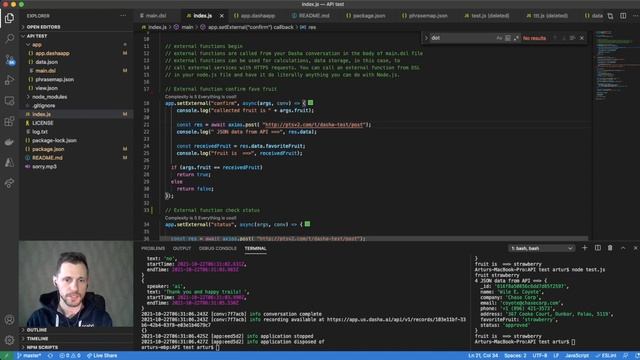Split the editor to the right
This screenshot has height=360, width=640.
pyautogui.click(x=623, y=16)
